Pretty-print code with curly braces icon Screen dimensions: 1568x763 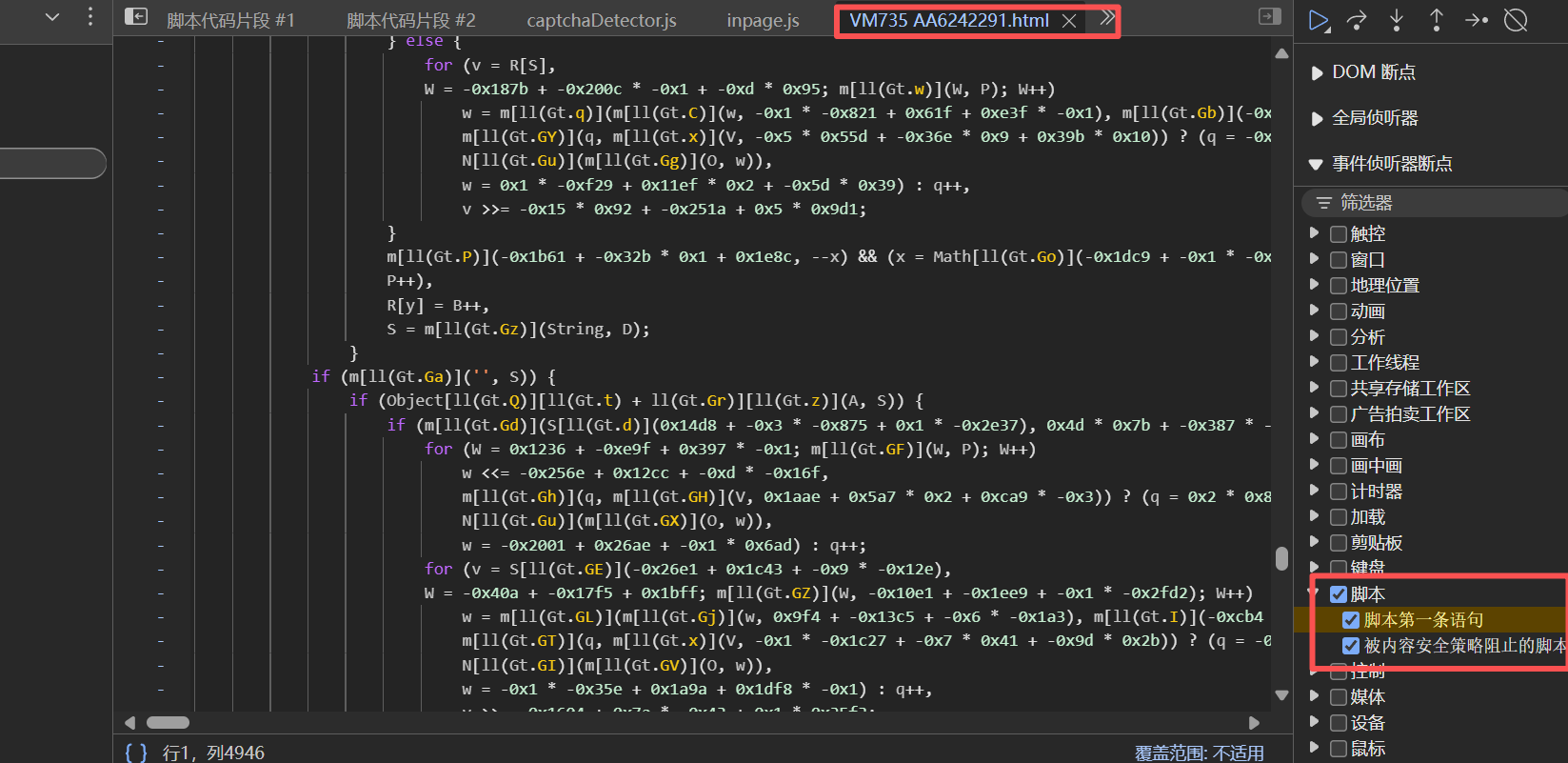(x=136, y=753)
